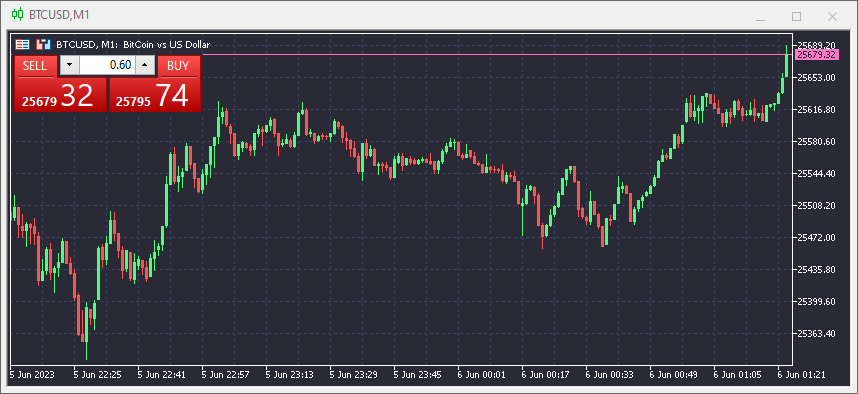Click the 5 Jun 23:13 time label
The image size is (858, 394).
[289, 374]
